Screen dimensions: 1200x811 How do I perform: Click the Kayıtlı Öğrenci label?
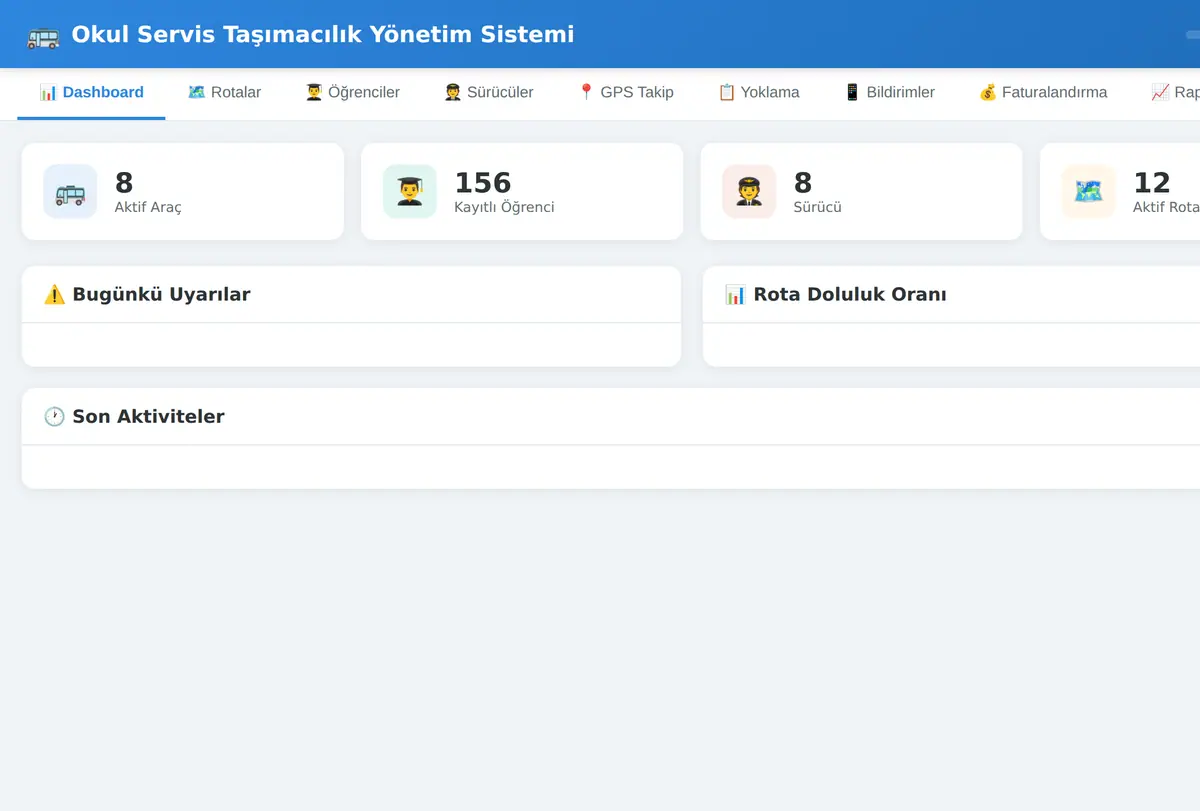[504, 207]
